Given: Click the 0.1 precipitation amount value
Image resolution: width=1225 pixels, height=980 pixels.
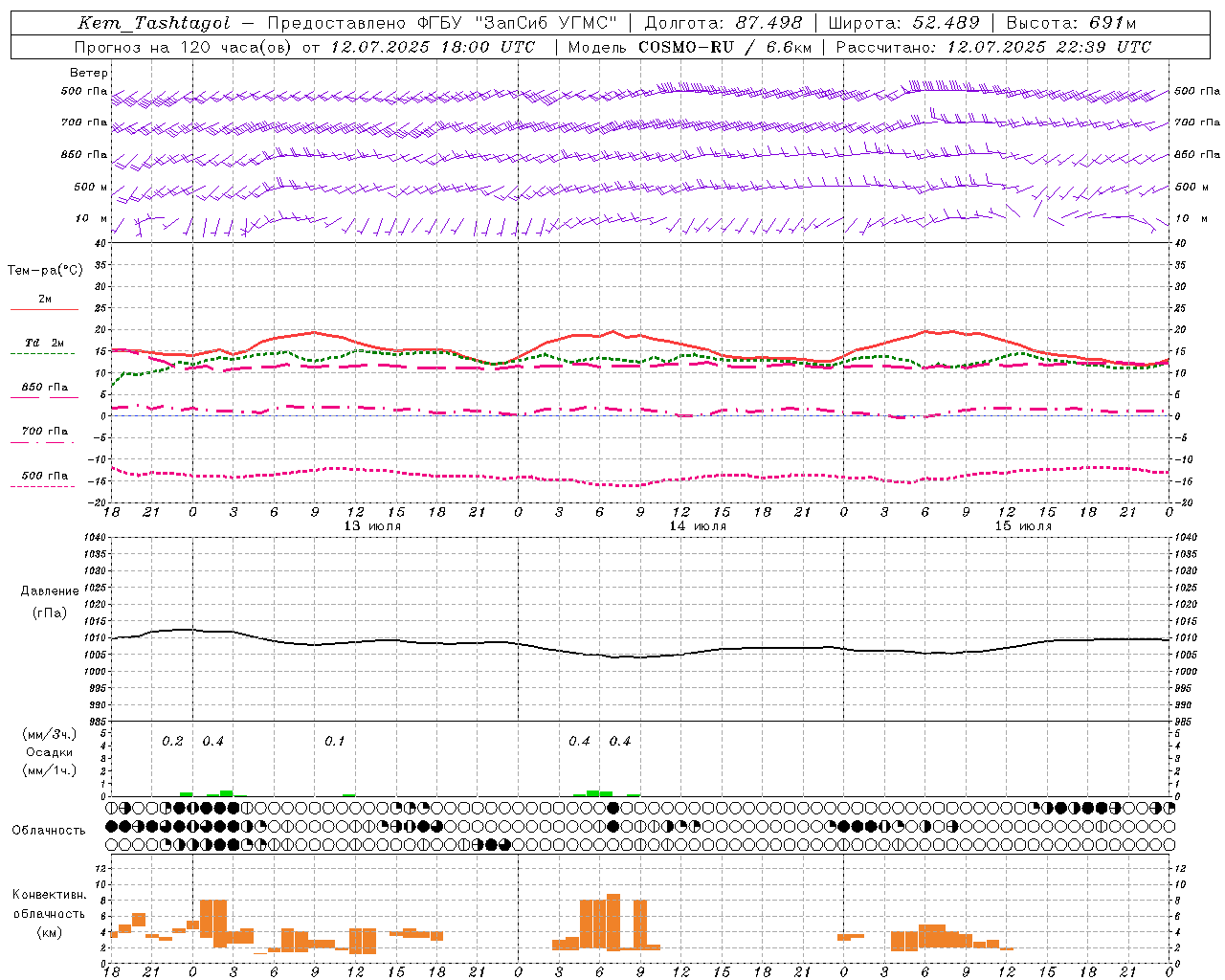Looking at the screenshot, I should (335, 742).
